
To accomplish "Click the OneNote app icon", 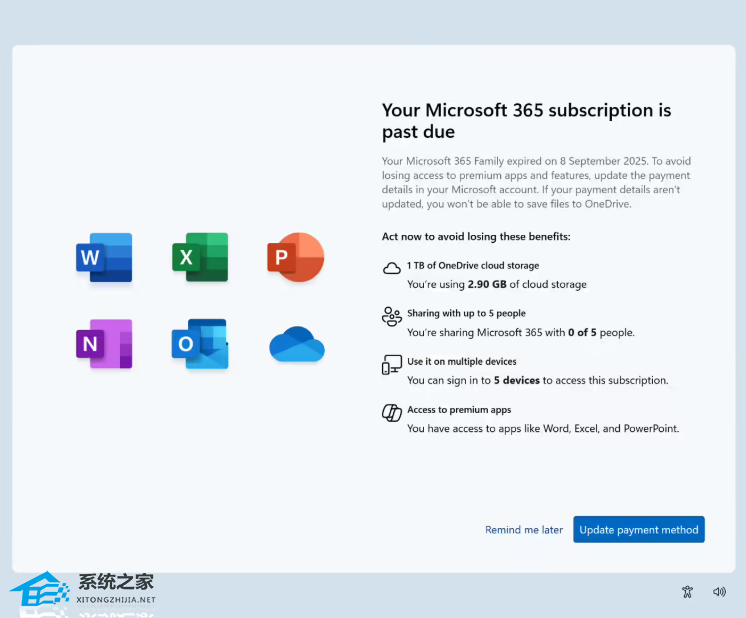I will (x=104, y=344).
